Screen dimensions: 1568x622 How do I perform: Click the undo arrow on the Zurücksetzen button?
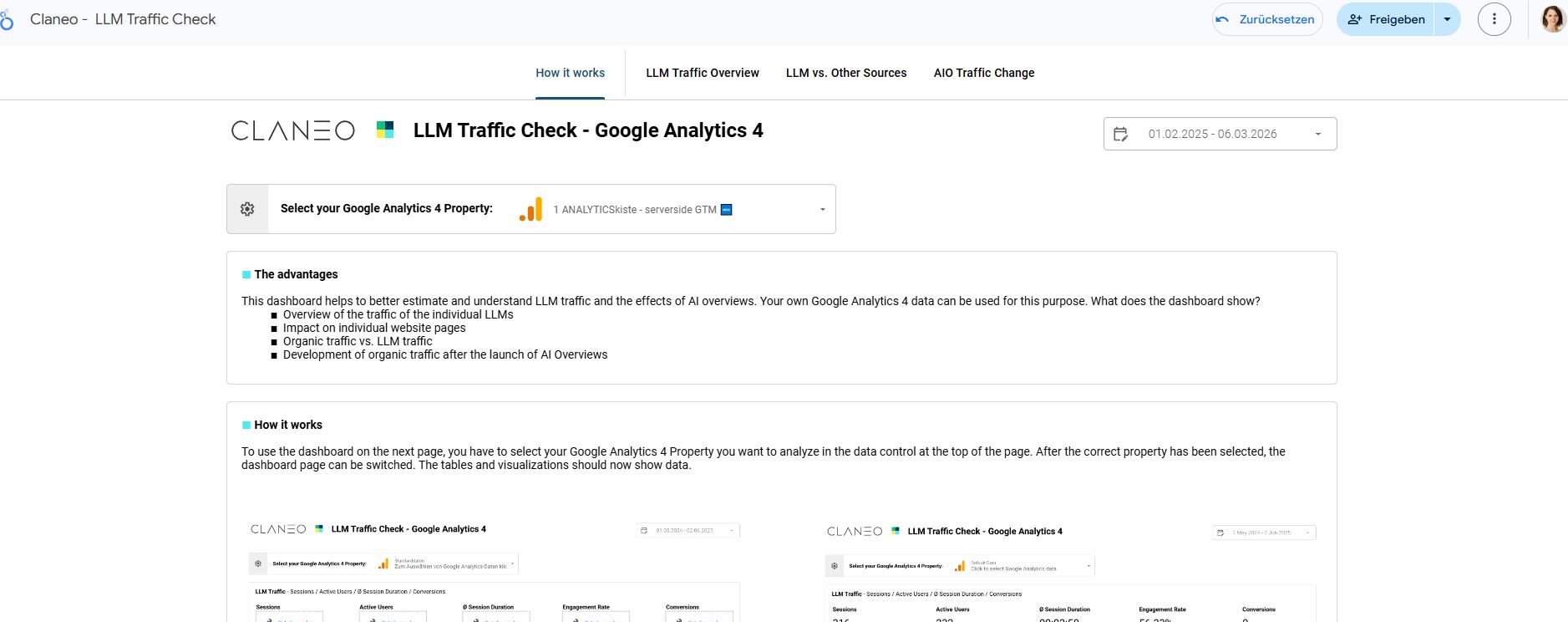(x=1220, y=18)
